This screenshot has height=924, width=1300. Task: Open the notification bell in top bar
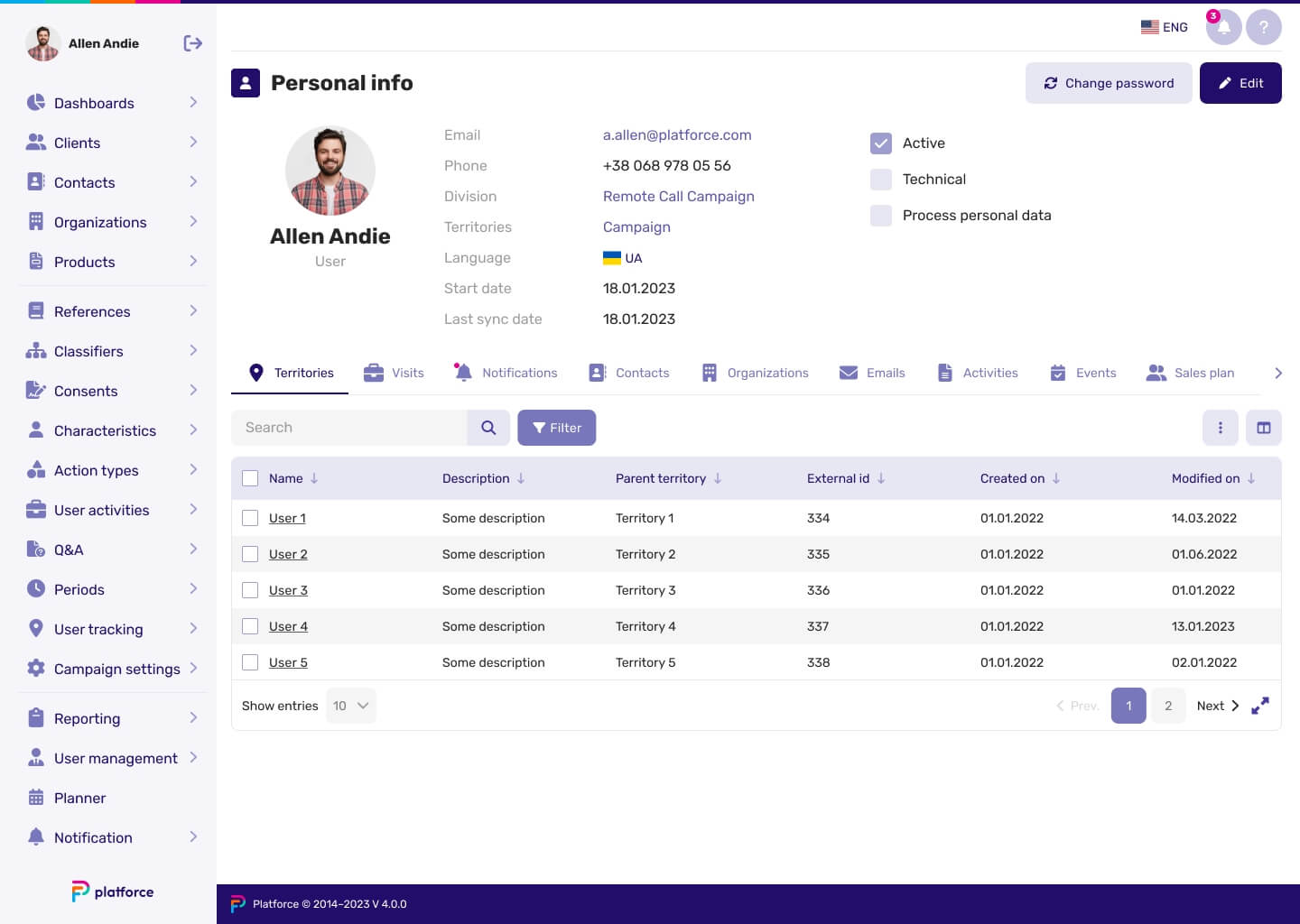pos(1223,27)
